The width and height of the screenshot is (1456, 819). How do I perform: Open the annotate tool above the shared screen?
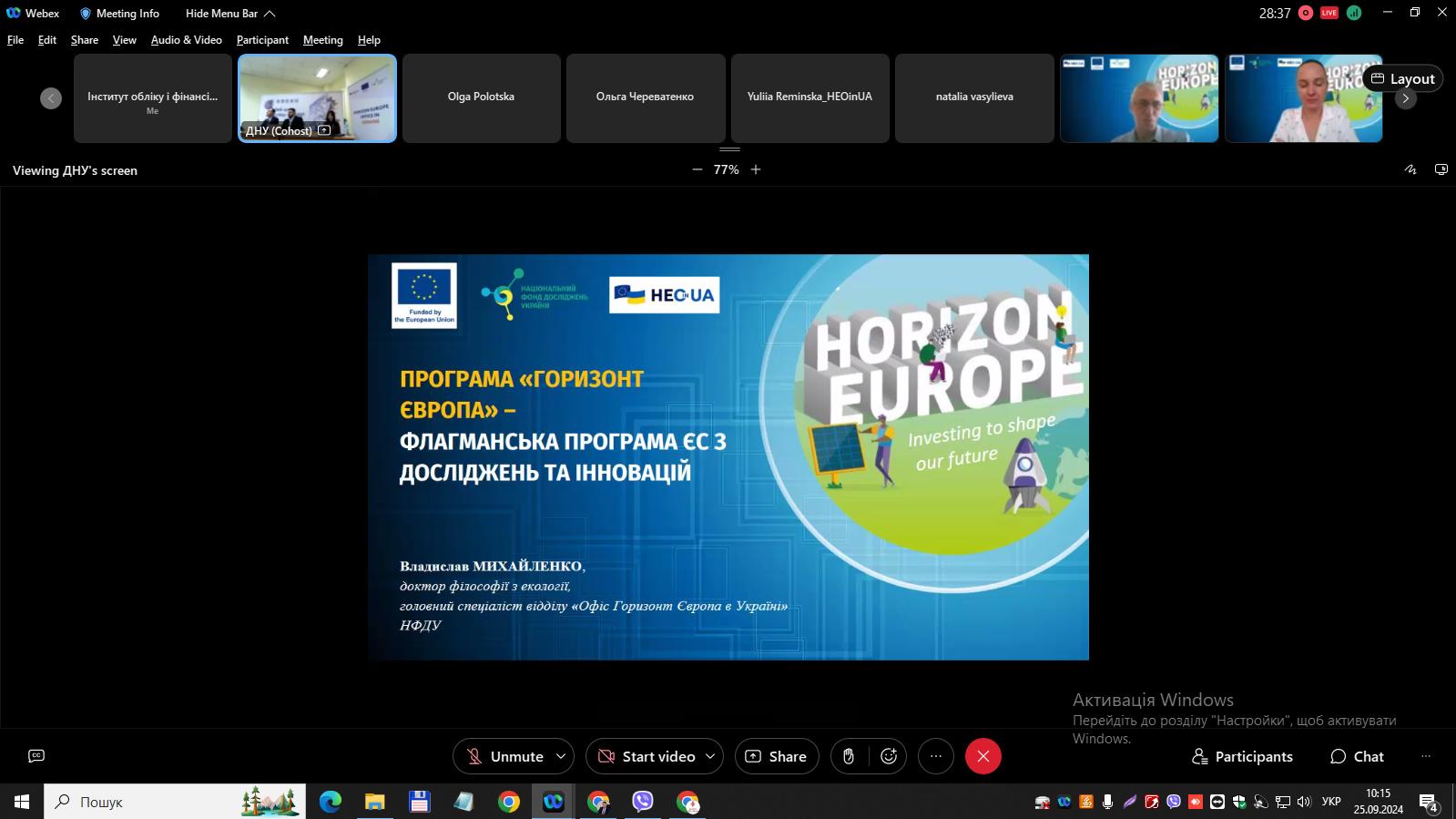coord(1410,169)
